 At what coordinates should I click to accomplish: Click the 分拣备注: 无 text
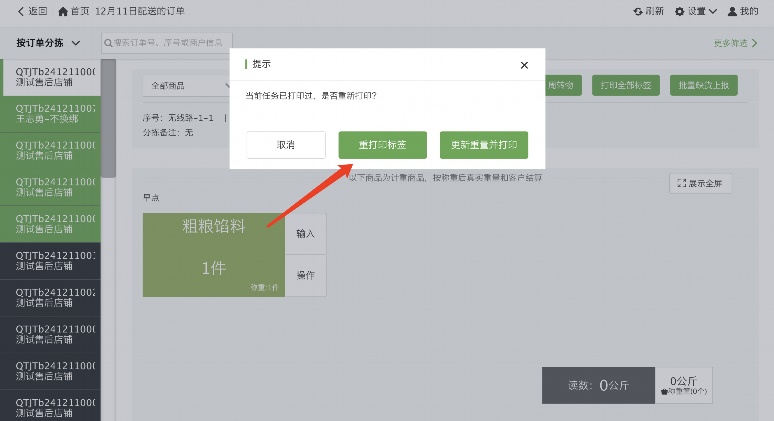(x=168, y=132)
